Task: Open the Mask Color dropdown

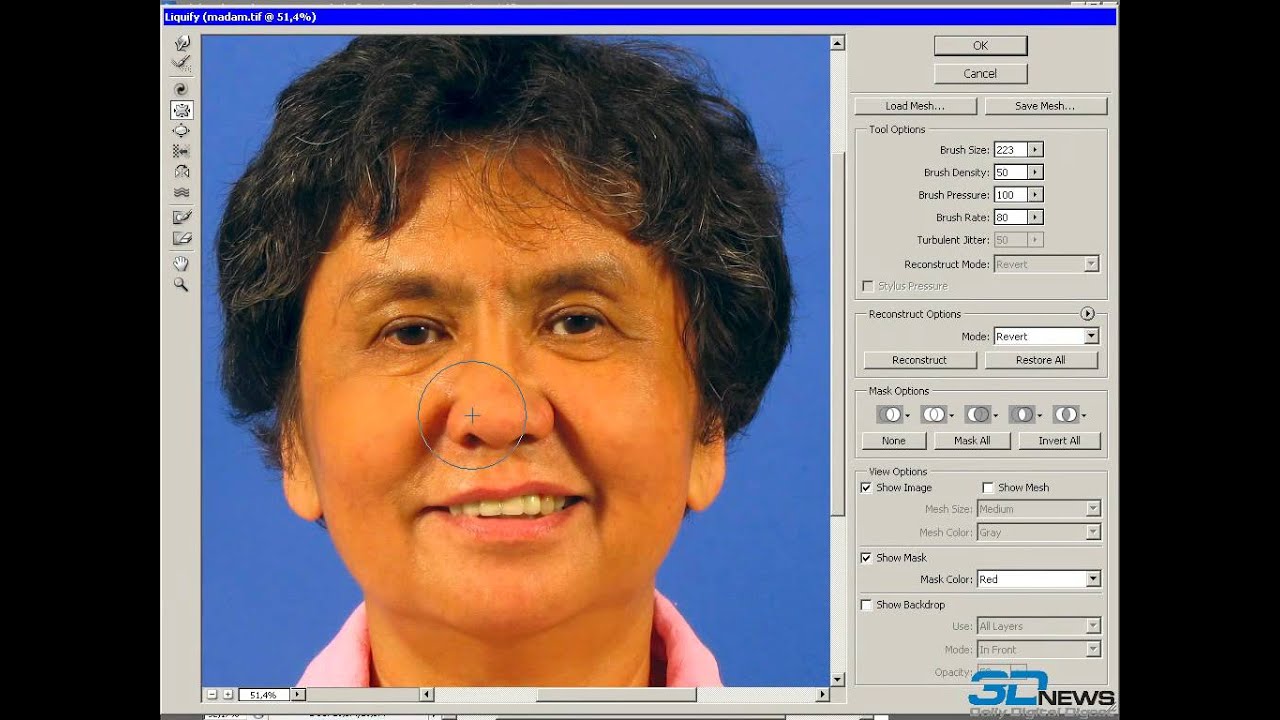Action: coord(1039,579)
